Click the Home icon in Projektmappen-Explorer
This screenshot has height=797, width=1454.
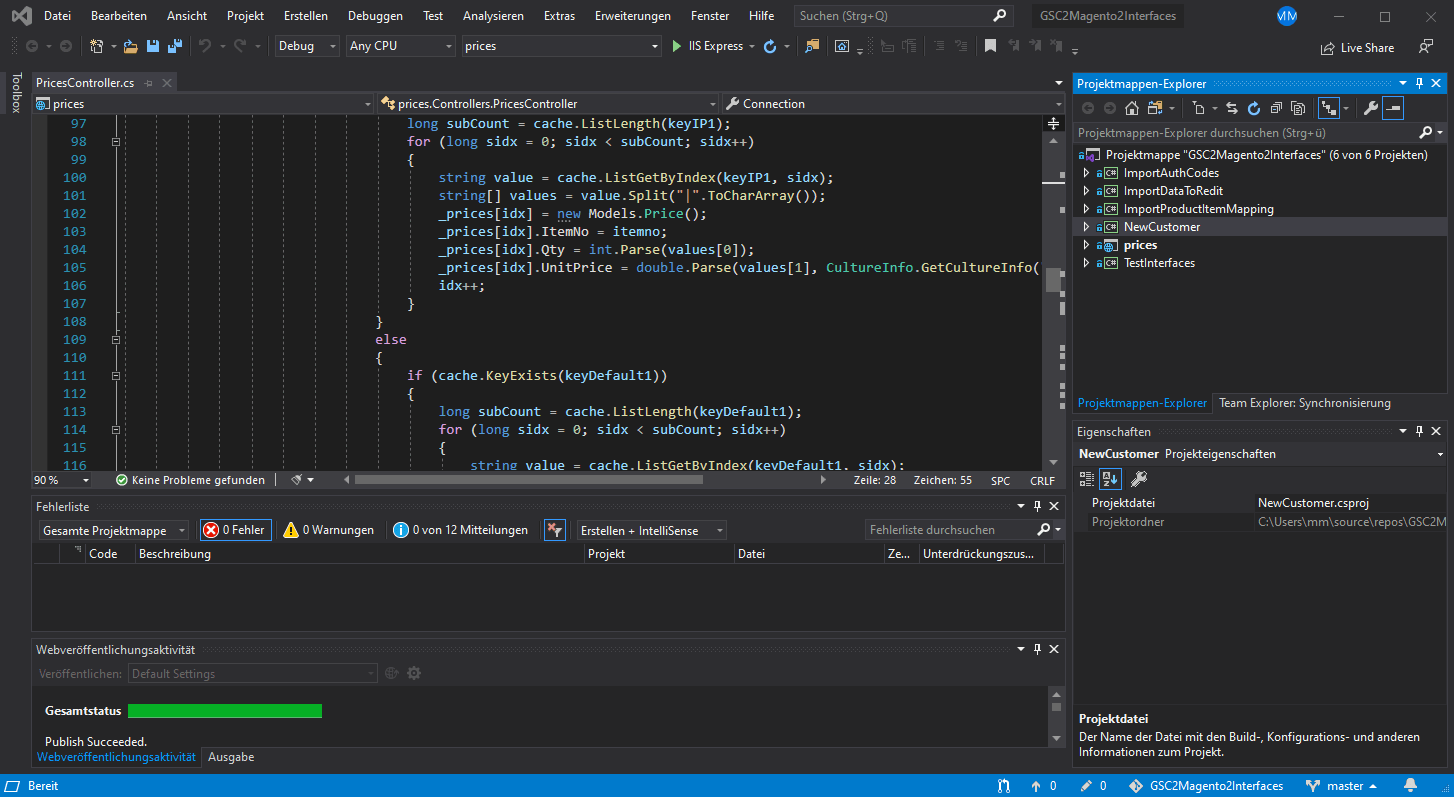pos(1134,108)
